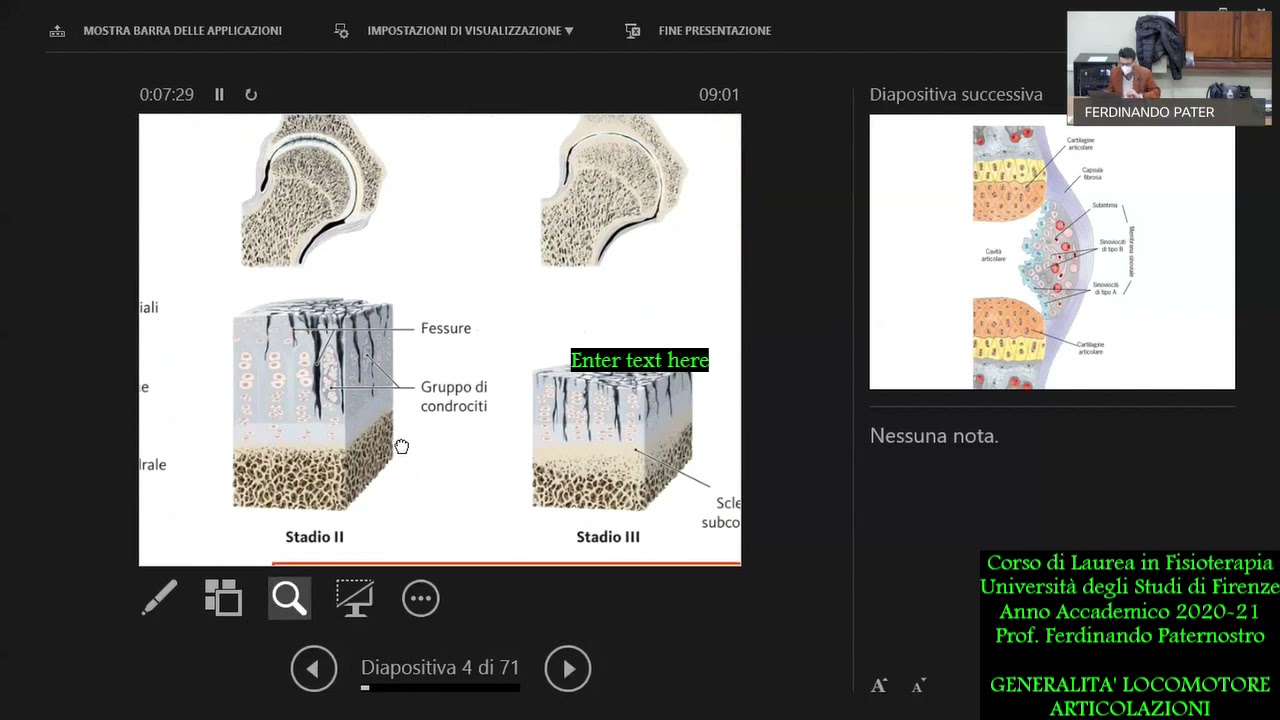Click the slide progress bar under the counter
The height and width of the screenshot is (720, 1280).
pos(440,688)
